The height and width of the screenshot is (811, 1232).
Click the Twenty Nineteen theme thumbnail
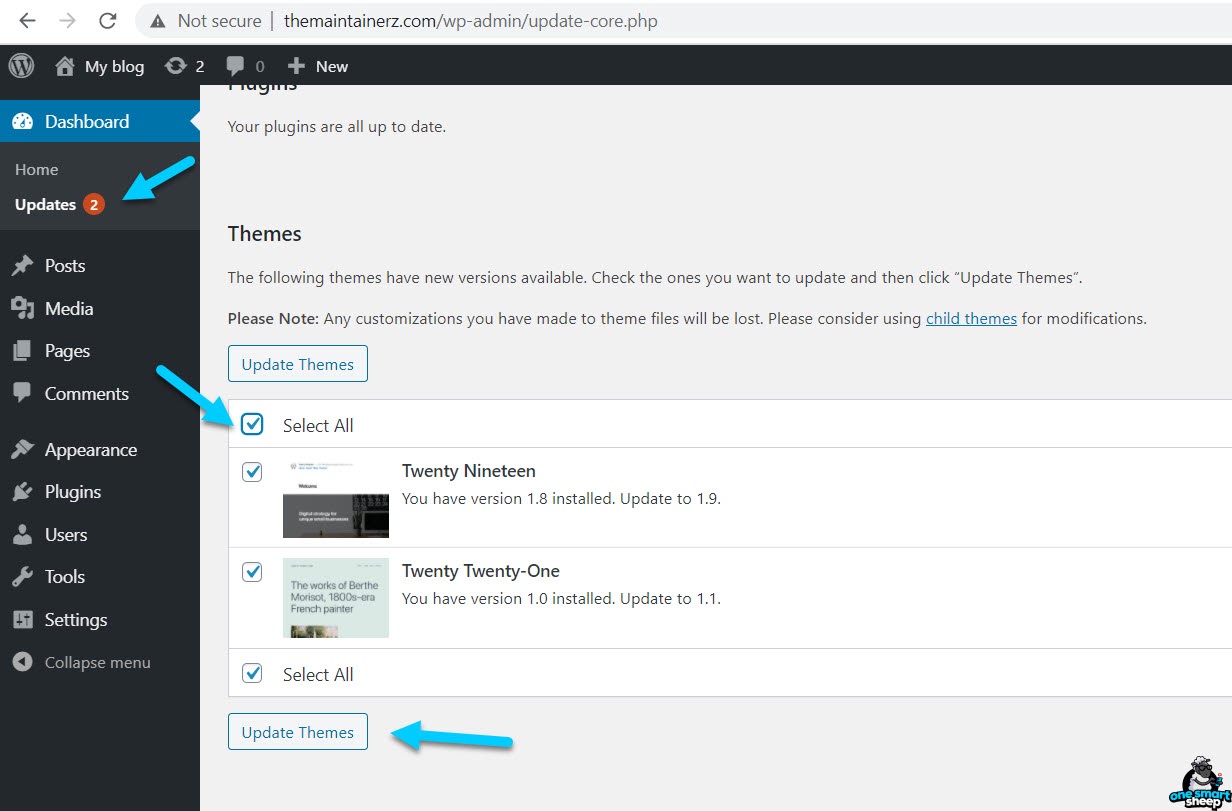pyautogui.click(x=336, y=498)
